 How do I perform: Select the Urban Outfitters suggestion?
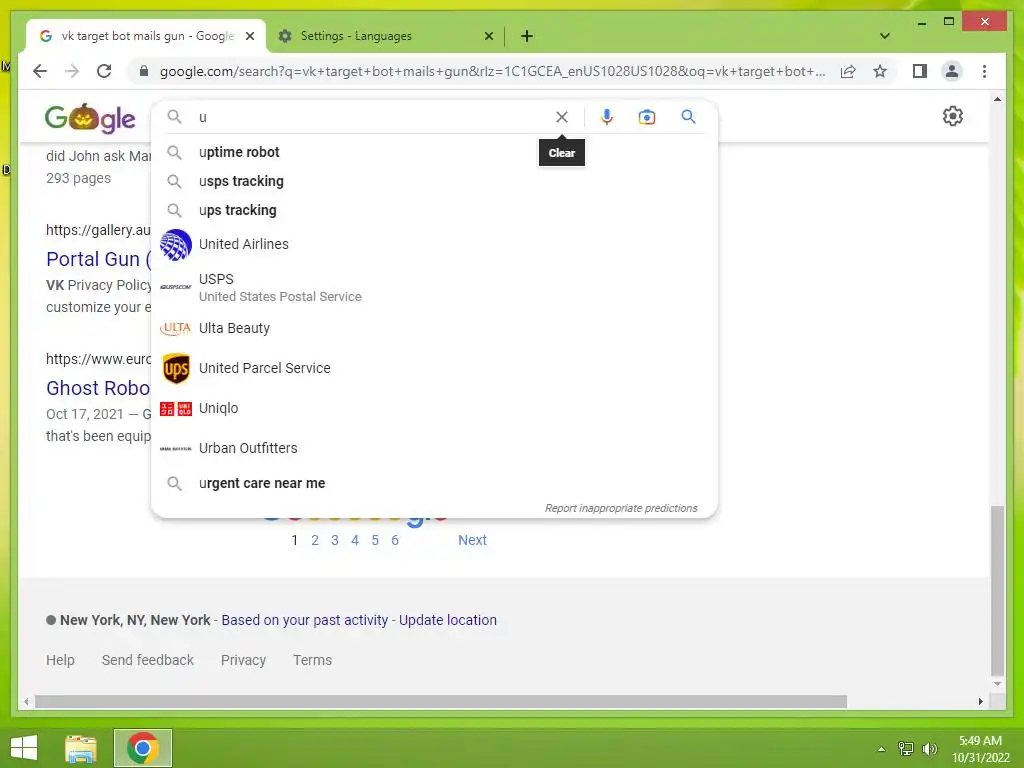[x=434, y=448]
